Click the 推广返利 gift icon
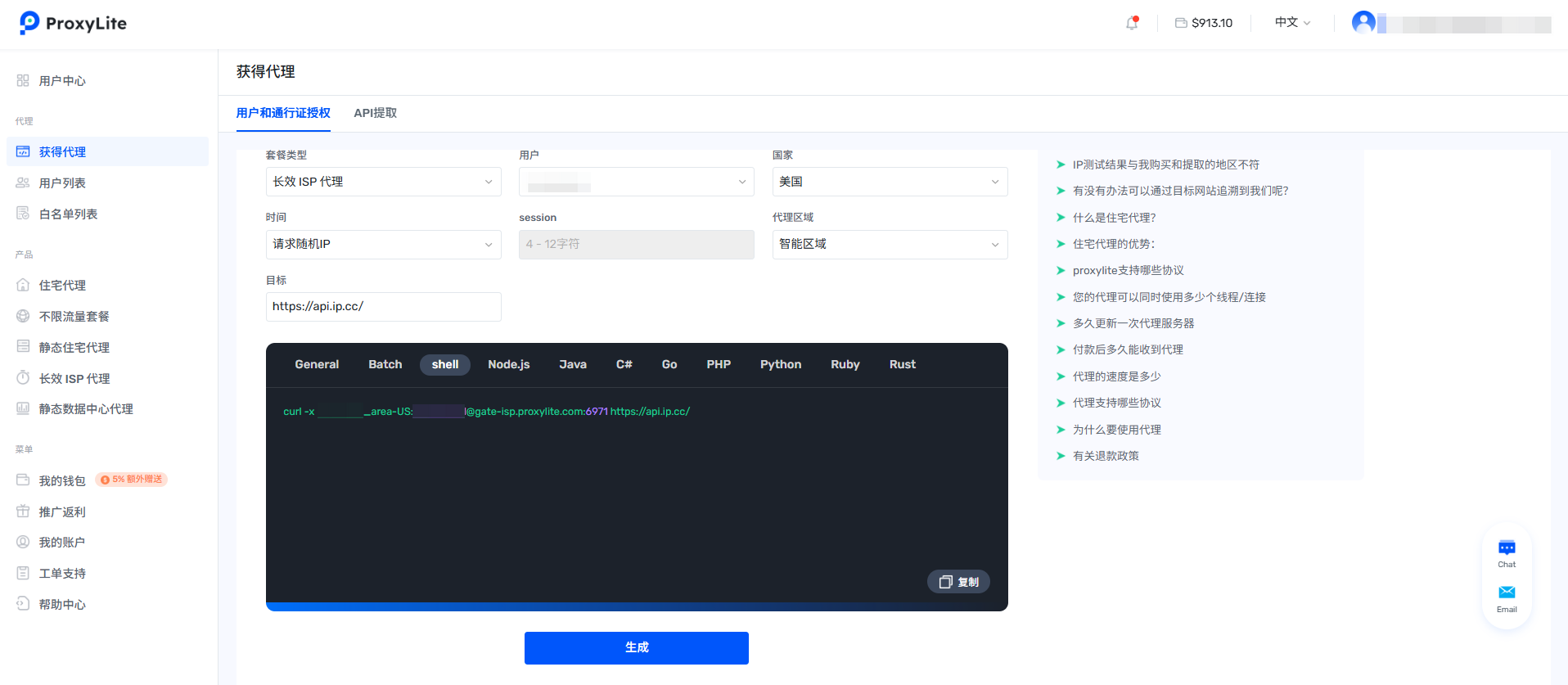Image resolution: width=1568 pixels, height=685 pixels. point(23,511)
